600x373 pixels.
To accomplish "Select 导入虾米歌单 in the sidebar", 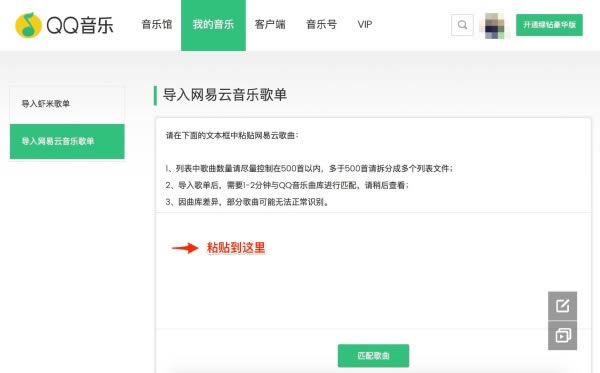I will click(x=67, y=104).
